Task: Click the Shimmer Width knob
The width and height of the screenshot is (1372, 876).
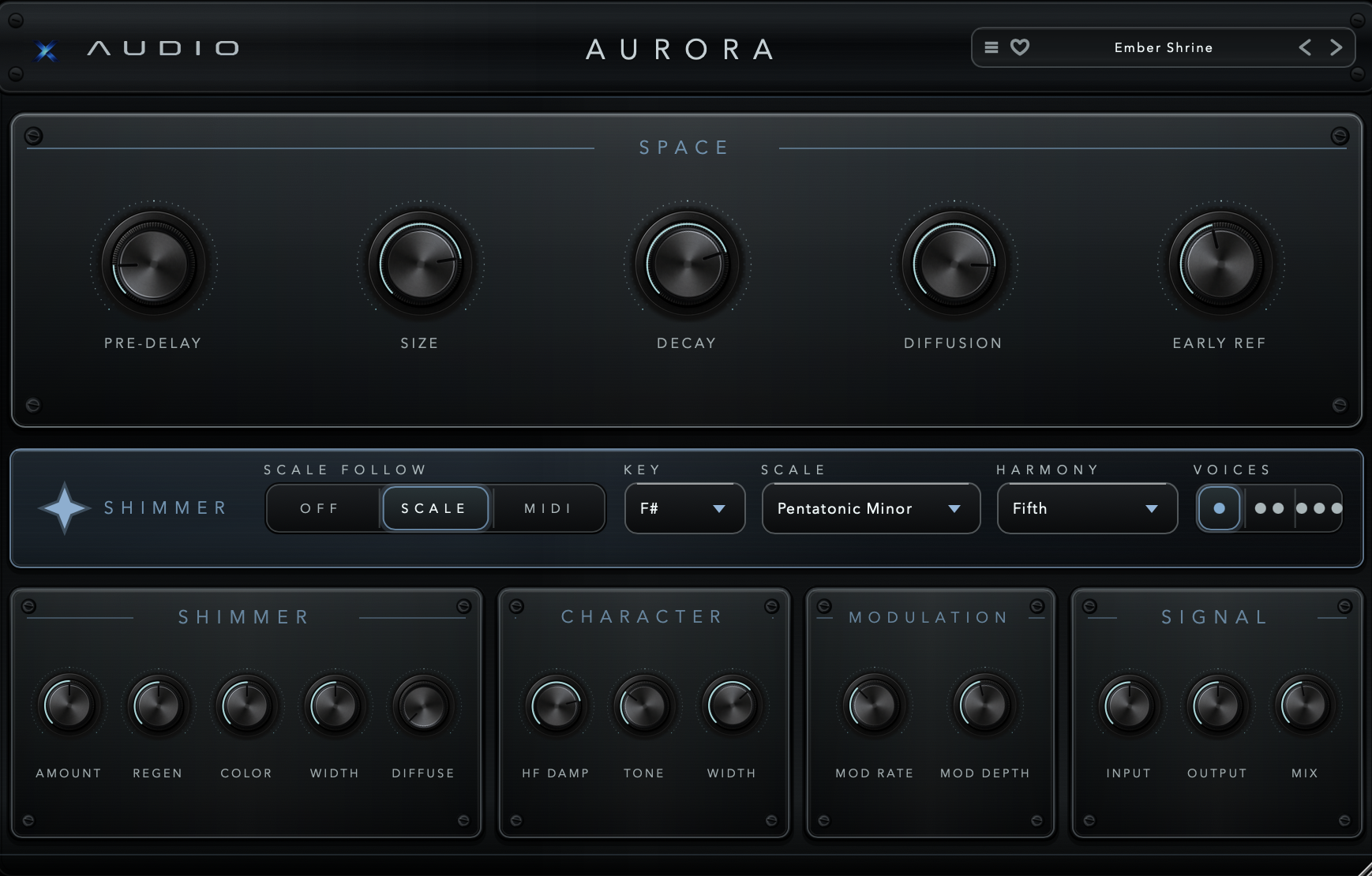Action: 335,705
